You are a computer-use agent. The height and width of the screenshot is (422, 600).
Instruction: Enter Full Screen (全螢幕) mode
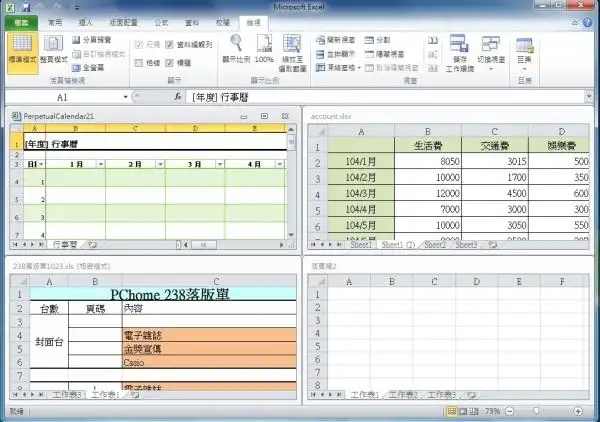(x=88, y=68)
